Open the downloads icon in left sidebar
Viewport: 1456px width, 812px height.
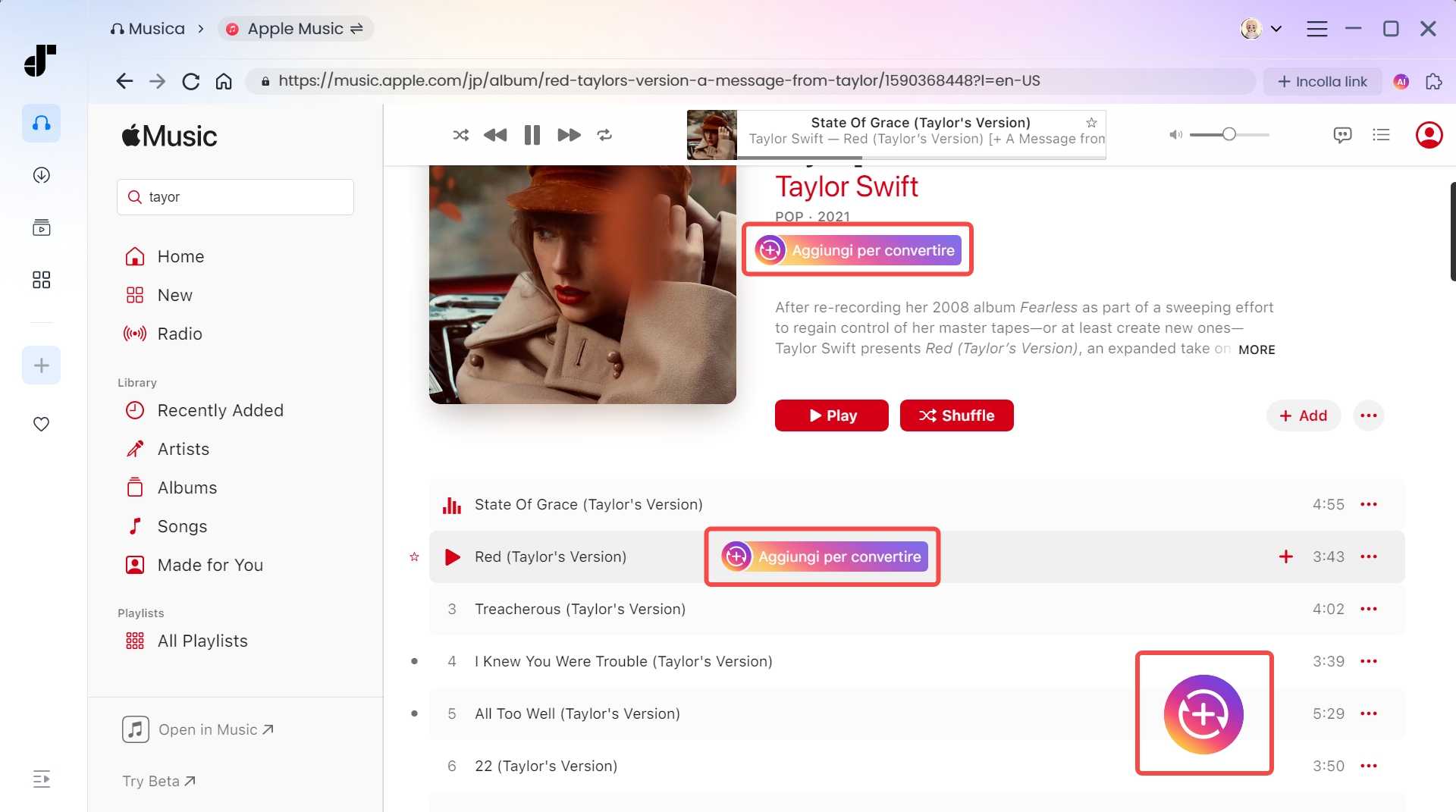click(x=42, y=175)
